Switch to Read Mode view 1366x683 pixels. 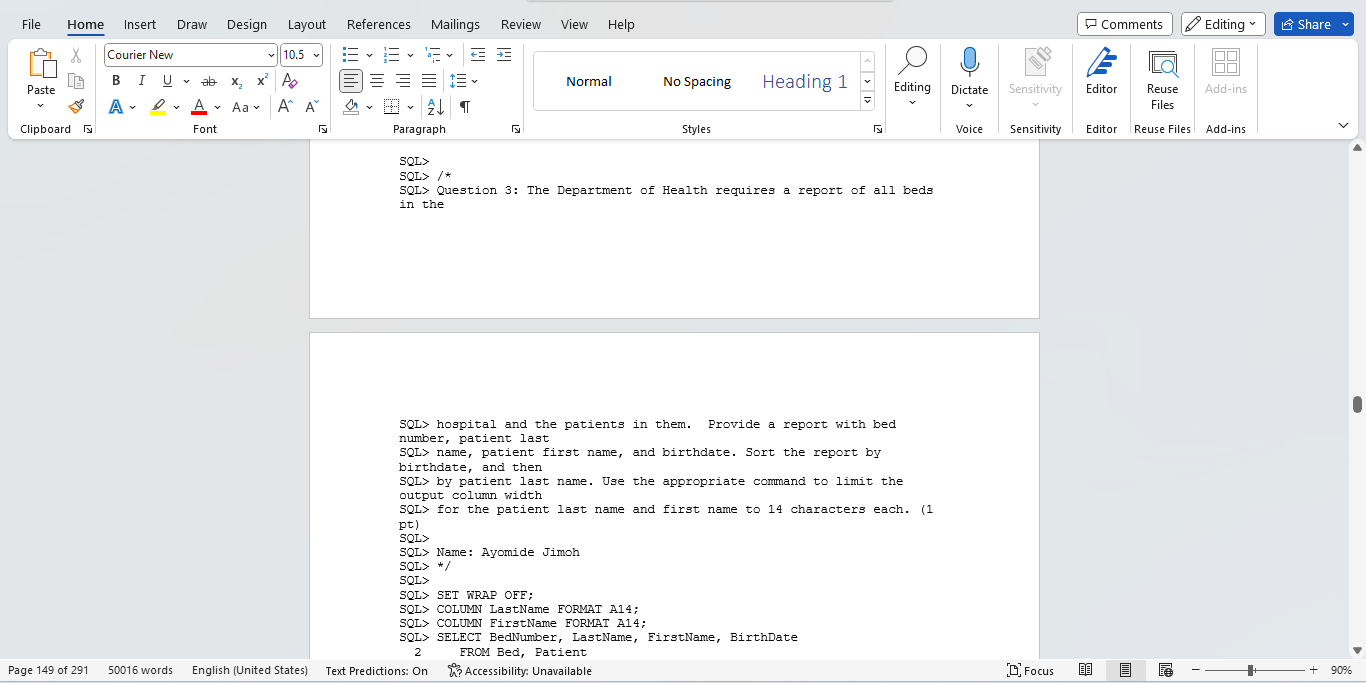tap(1085, 670)
